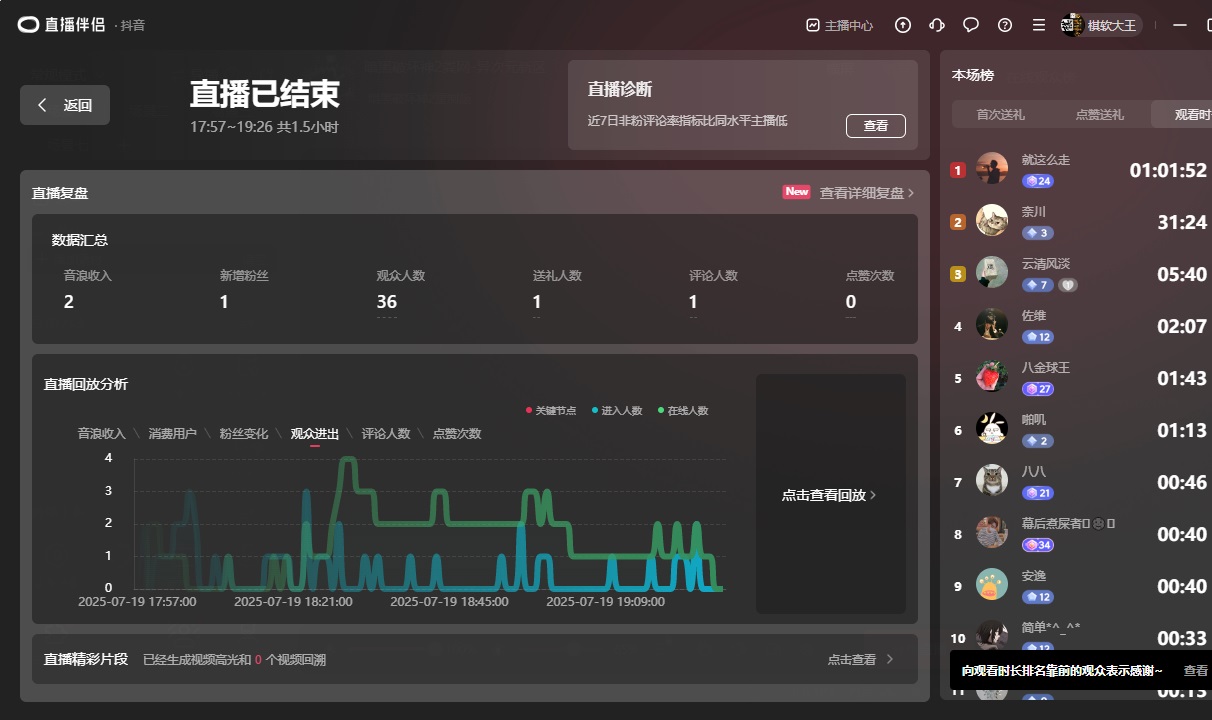
Task: Select the 粉丝变化 chart tab
Action: point(244,434)
